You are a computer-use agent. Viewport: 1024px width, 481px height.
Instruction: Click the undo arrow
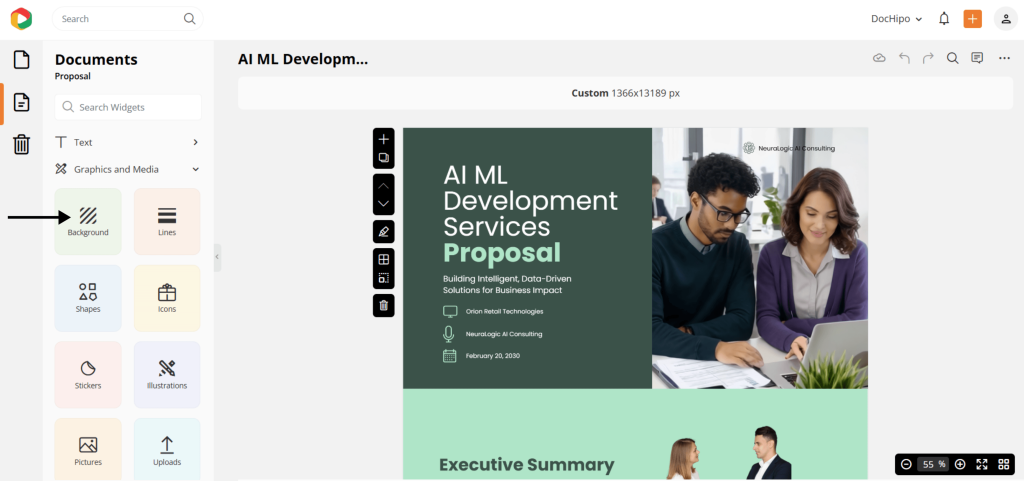[x=904, y=59]
